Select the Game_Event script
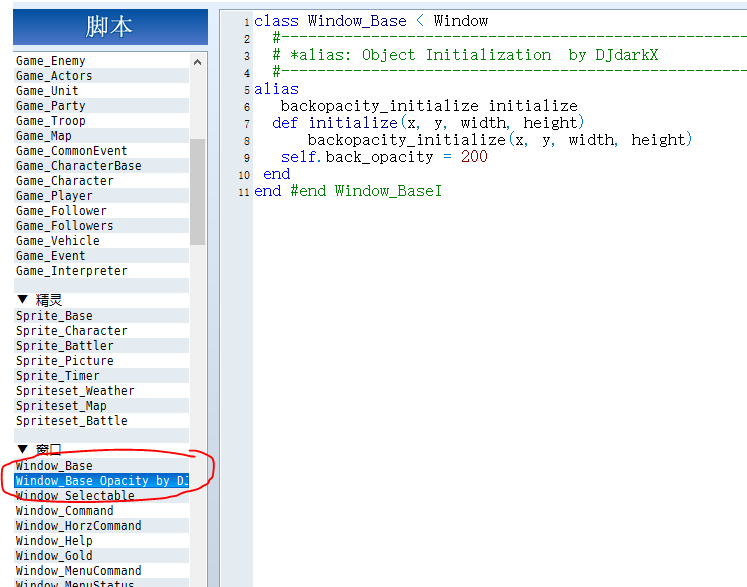The image size is (747, 587). [101, 256]
